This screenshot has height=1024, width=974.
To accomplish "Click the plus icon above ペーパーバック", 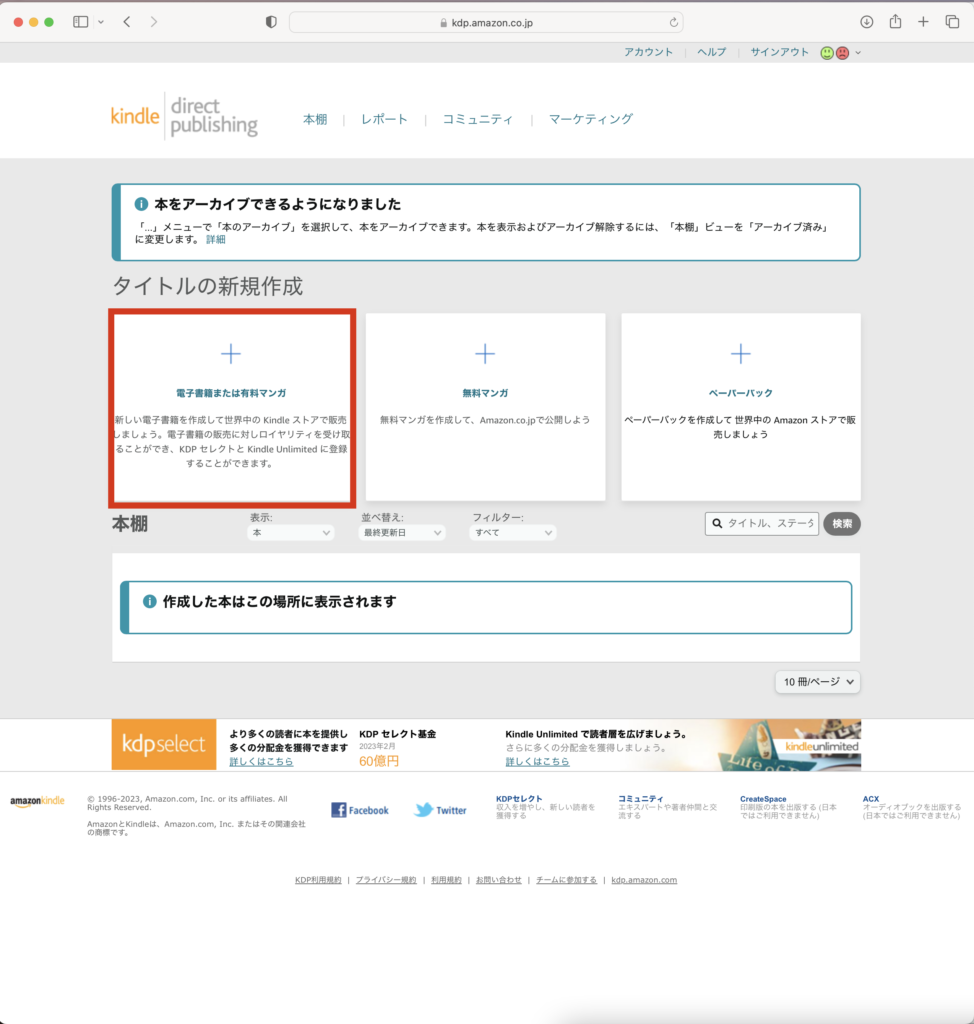I will (x=740, y=354).
